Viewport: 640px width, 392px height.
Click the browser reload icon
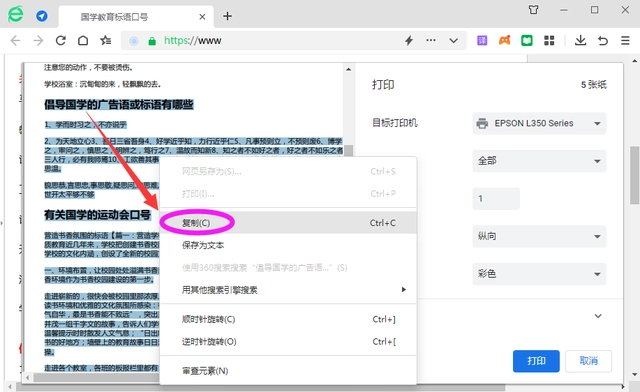pos(60,40)
